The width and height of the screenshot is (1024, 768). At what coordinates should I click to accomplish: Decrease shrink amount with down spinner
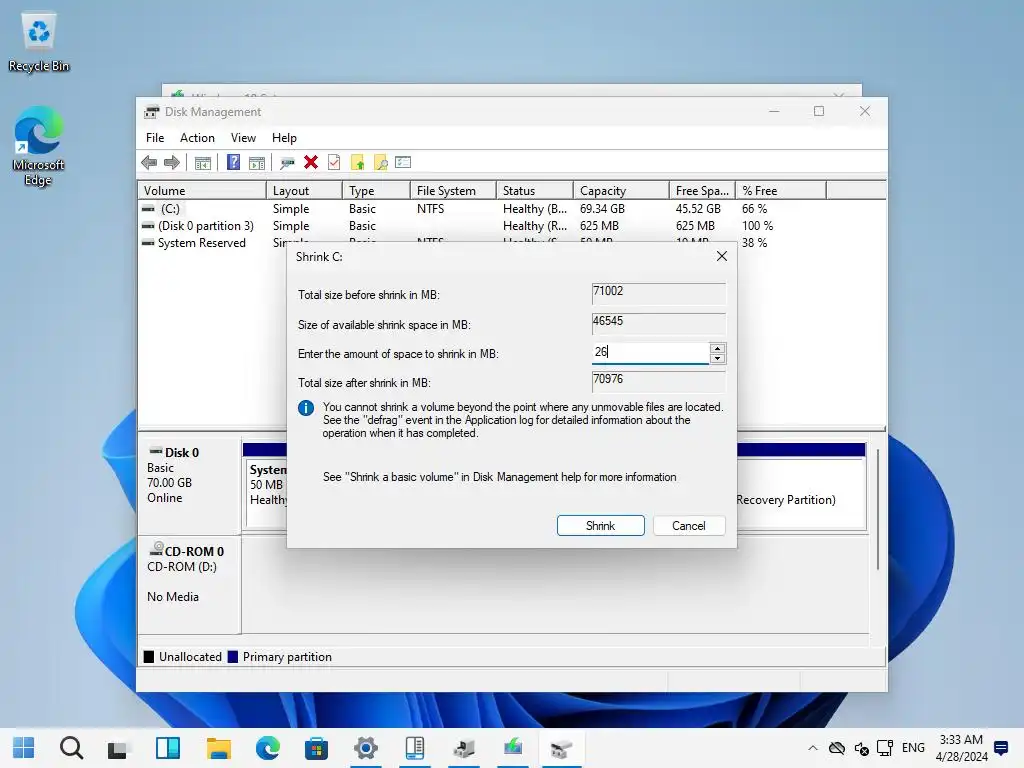click(717, 358)
